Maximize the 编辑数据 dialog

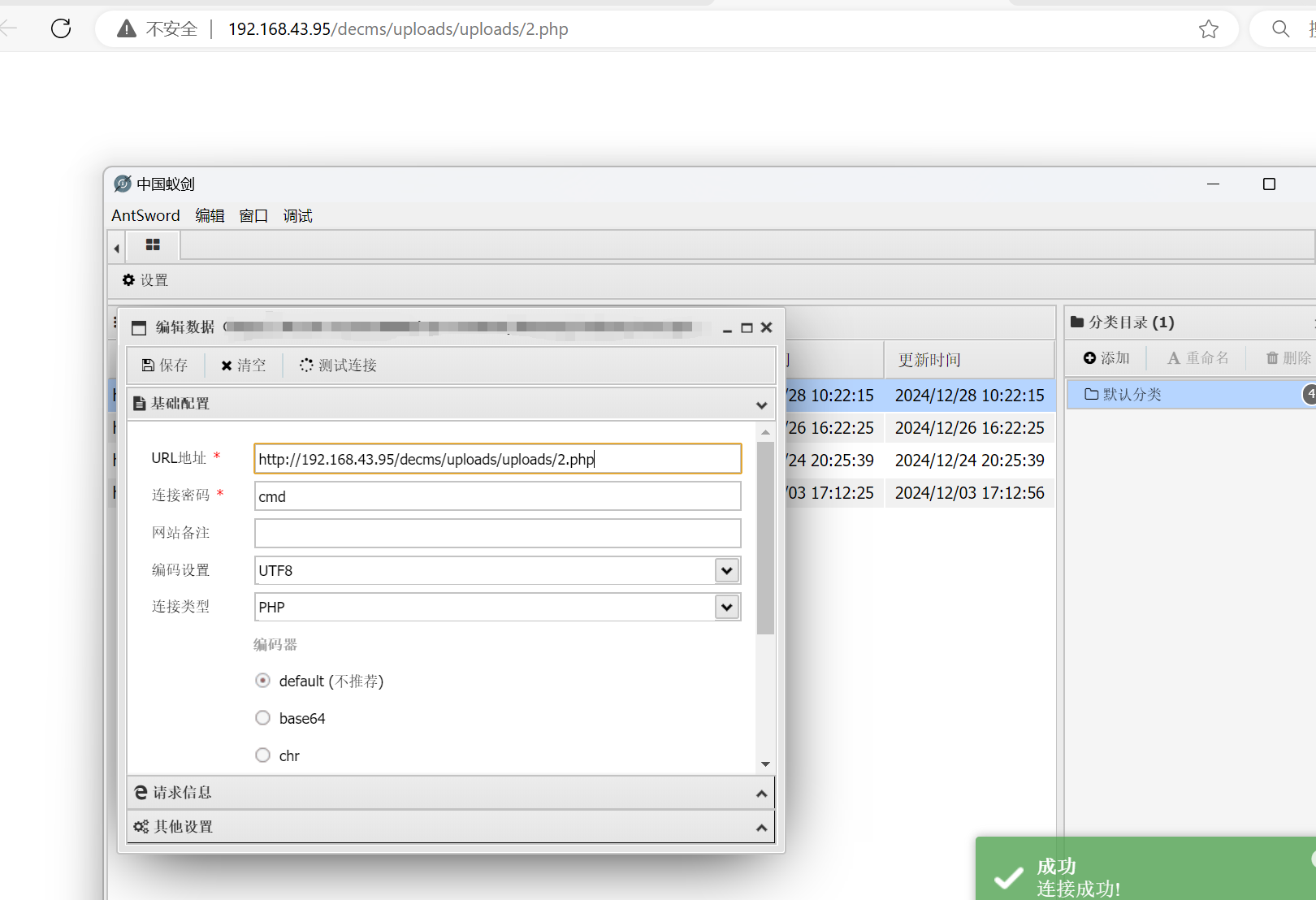tap(747, 328)
